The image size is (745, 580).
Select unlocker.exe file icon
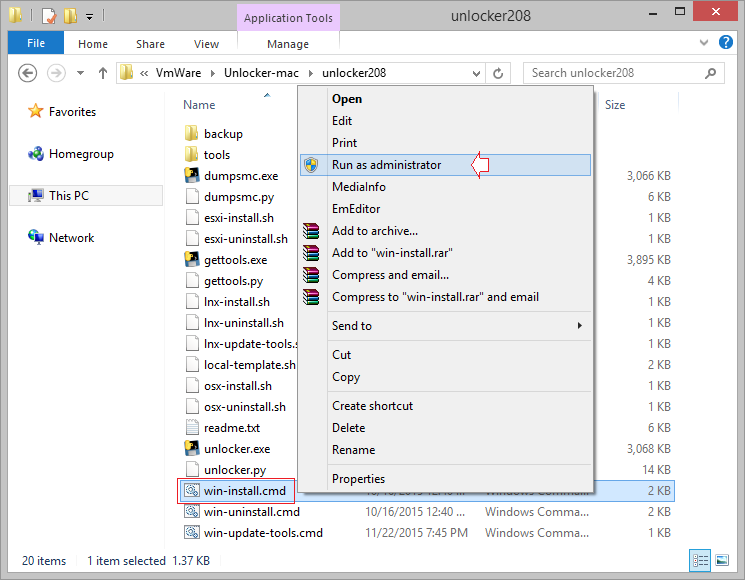point(192,448)
